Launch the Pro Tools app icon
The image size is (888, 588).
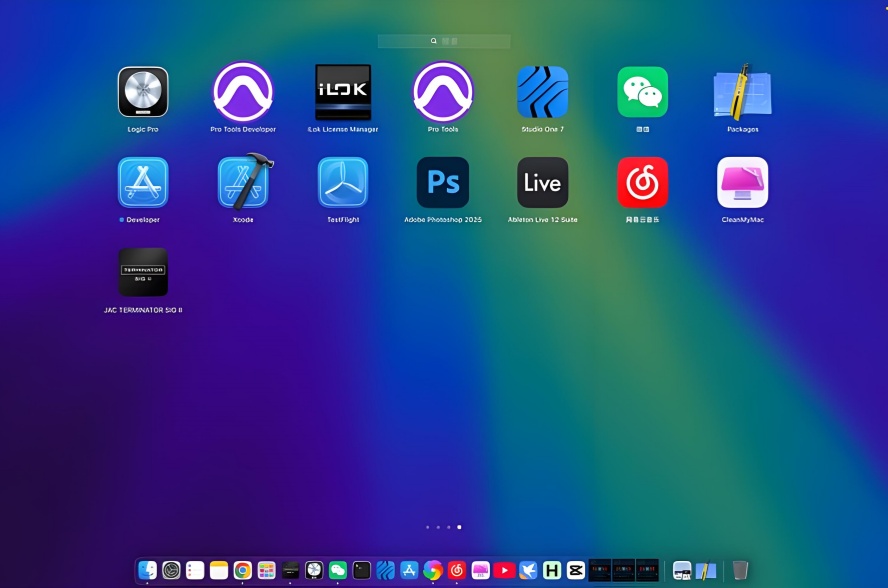coord(443,92)
